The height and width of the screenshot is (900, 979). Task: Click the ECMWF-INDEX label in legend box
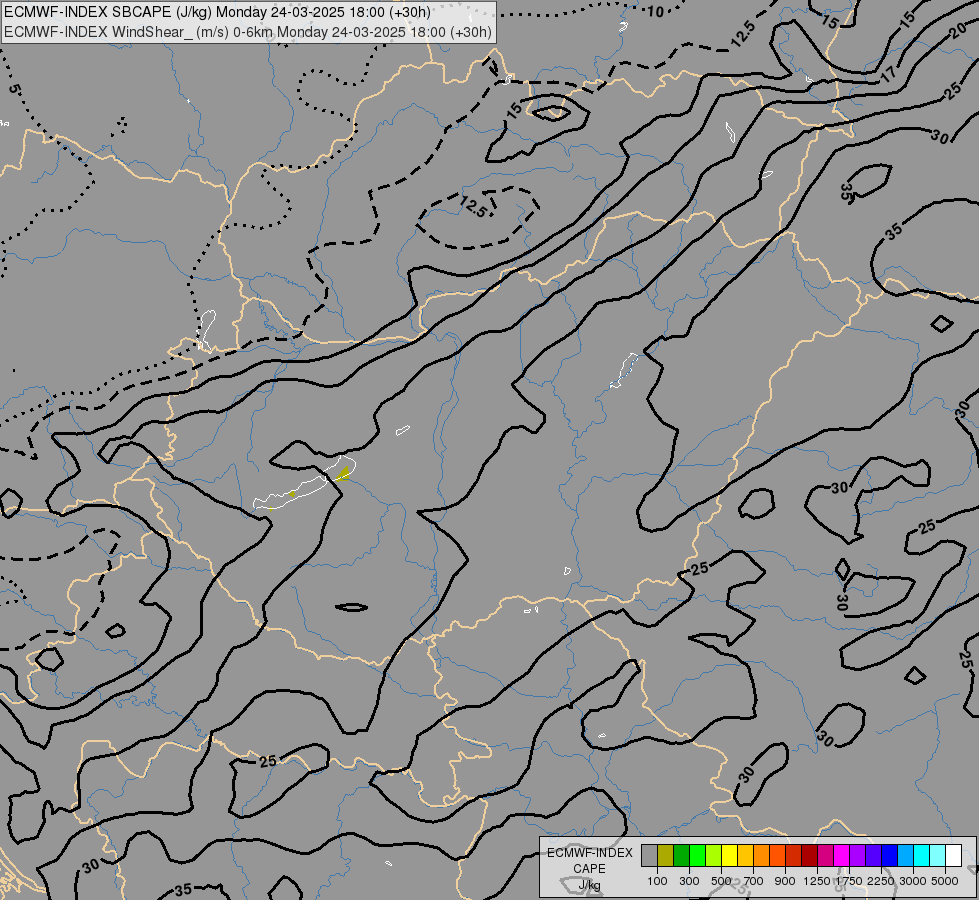click(x=590, y=853)
